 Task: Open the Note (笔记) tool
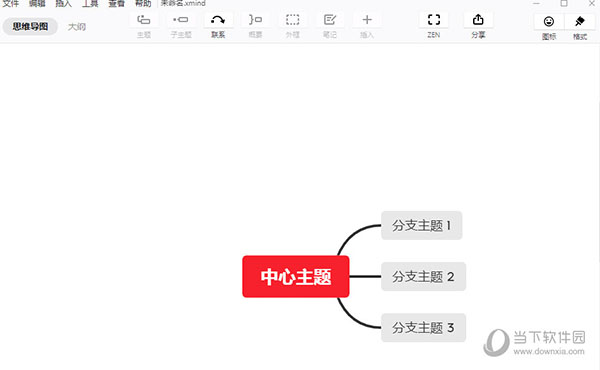[329, 20]
